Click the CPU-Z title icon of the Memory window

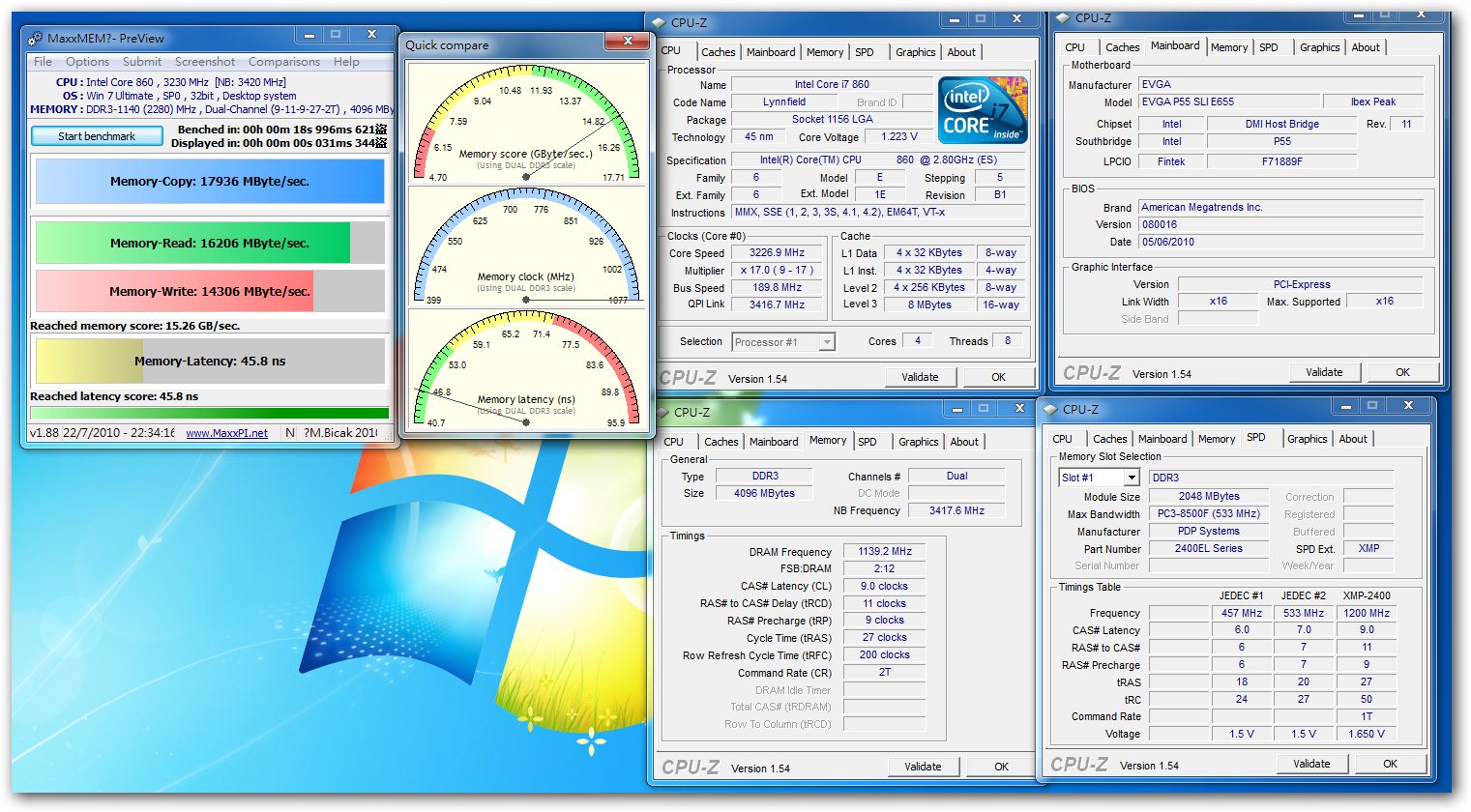(662, 413)
